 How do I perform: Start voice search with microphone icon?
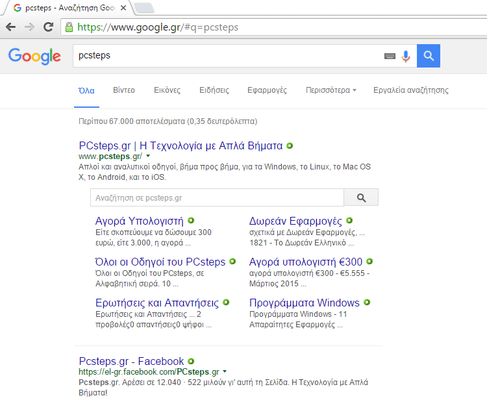pyautogui.click(x=406, y=56)
